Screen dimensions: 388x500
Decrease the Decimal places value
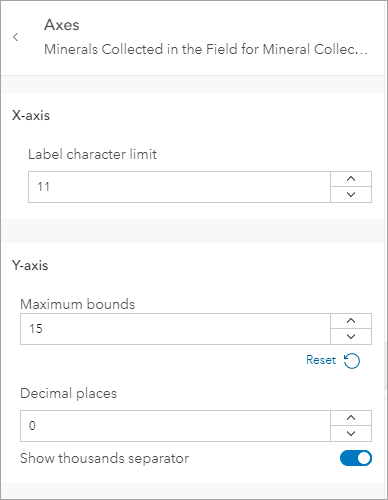[351, 433]
